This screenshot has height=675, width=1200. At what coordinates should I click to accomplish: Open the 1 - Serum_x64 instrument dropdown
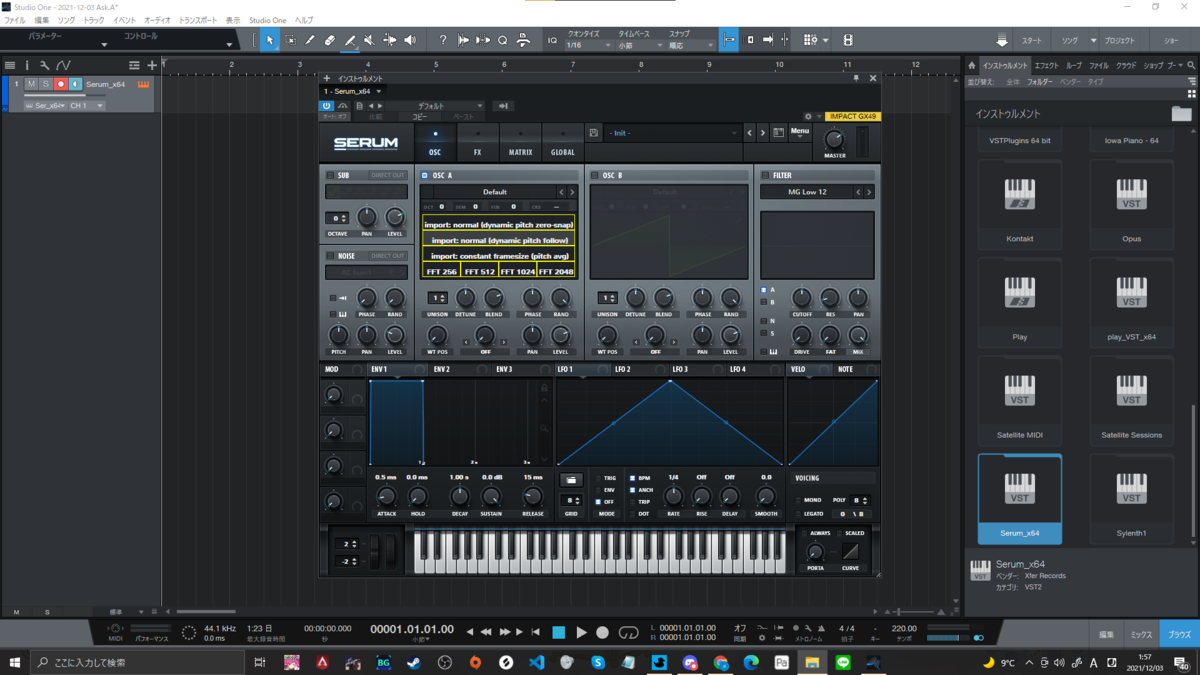pyautogui.click(x=353, y=91)
